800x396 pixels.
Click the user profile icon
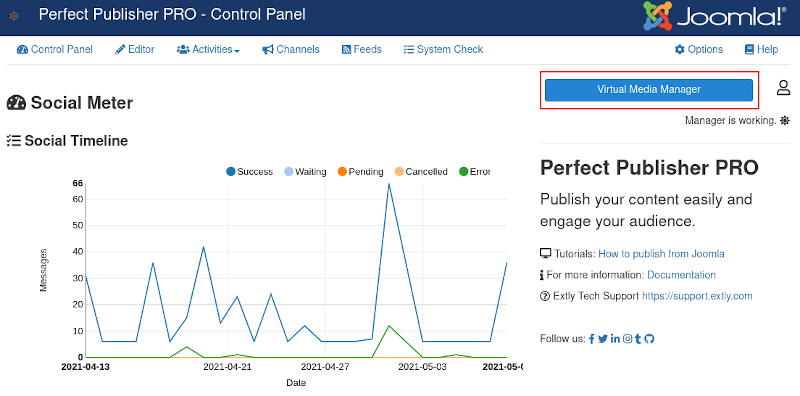(783, 88)
